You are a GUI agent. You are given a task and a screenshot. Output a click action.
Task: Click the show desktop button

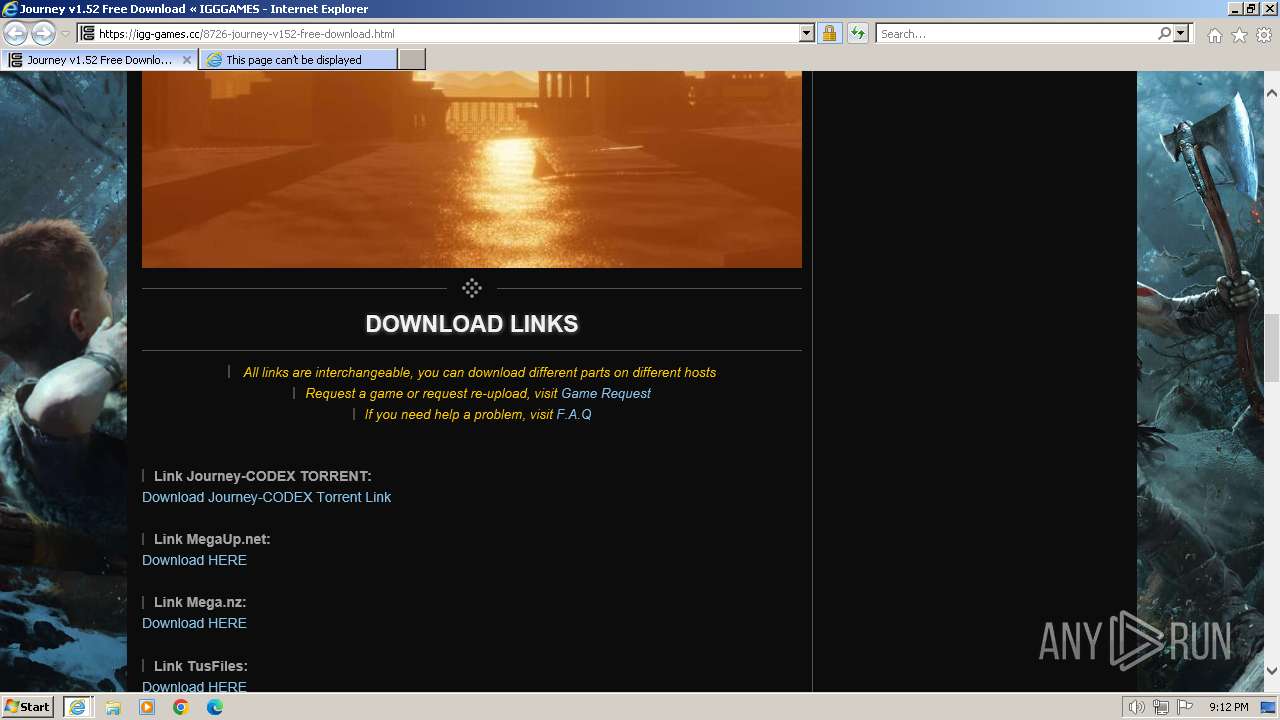[x=1269, y=707]
